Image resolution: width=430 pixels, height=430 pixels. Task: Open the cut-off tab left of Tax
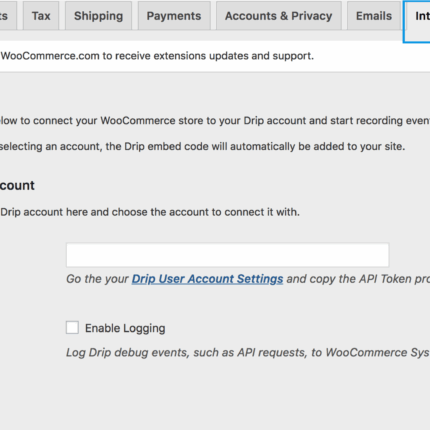(8, 16)
